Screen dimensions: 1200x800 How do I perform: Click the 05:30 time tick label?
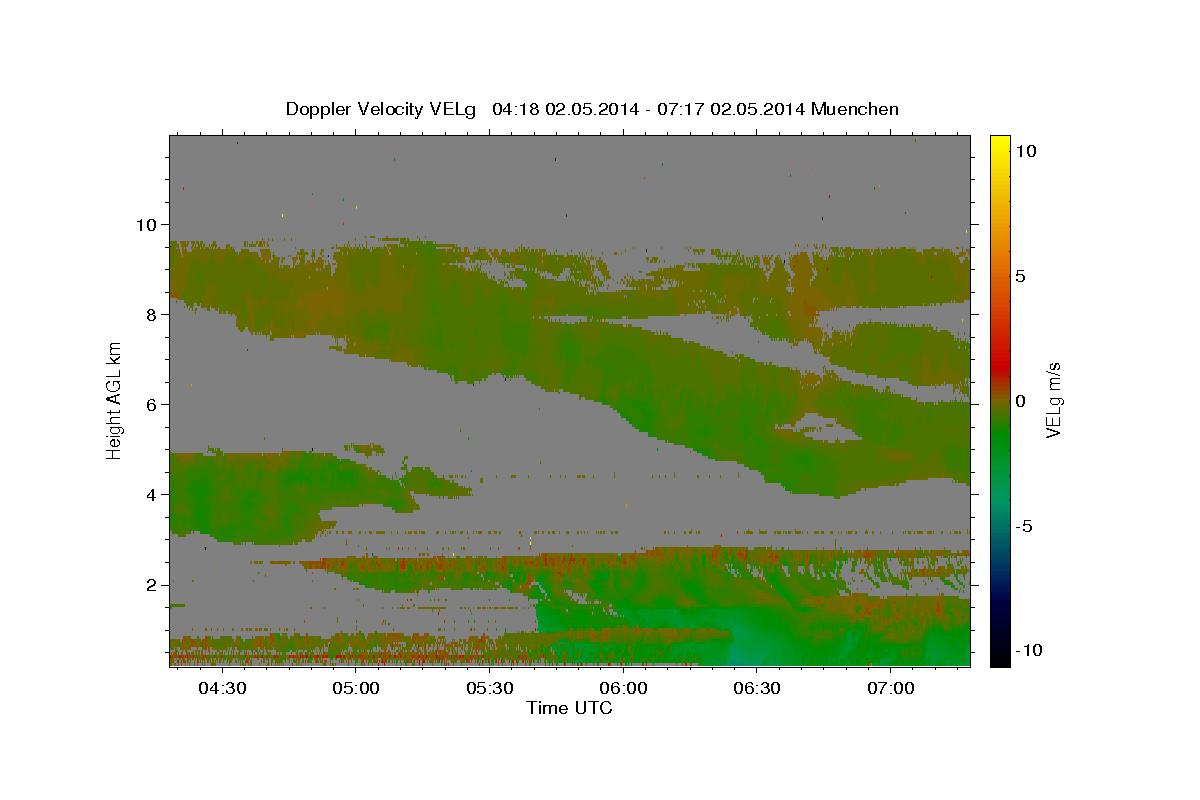490,688
